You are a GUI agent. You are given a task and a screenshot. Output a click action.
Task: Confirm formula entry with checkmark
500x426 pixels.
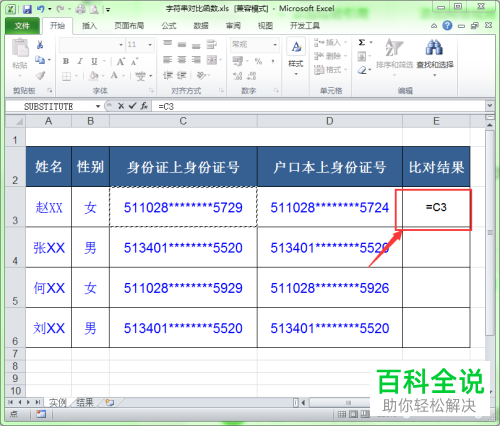[132, 106]
